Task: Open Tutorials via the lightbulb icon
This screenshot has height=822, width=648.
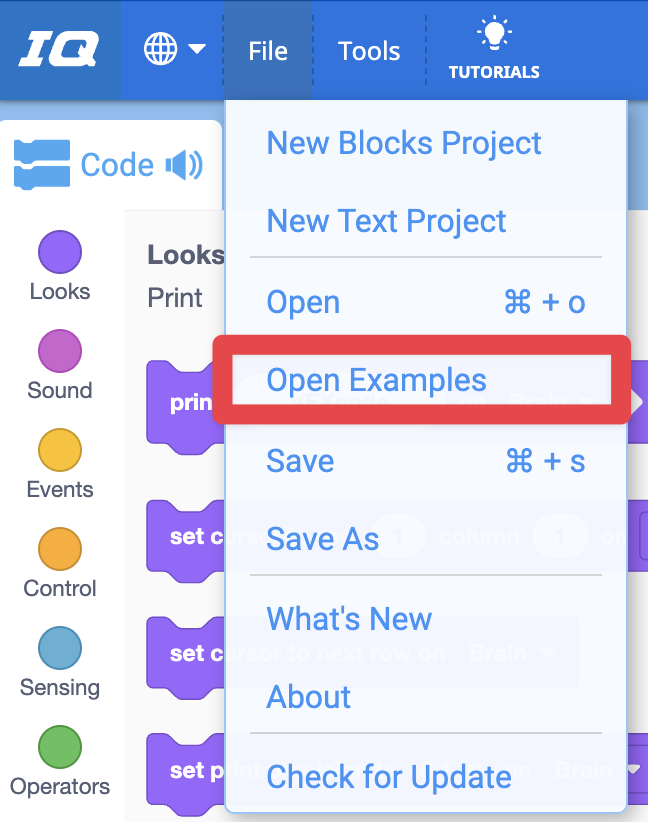Action: pos(494,45)
